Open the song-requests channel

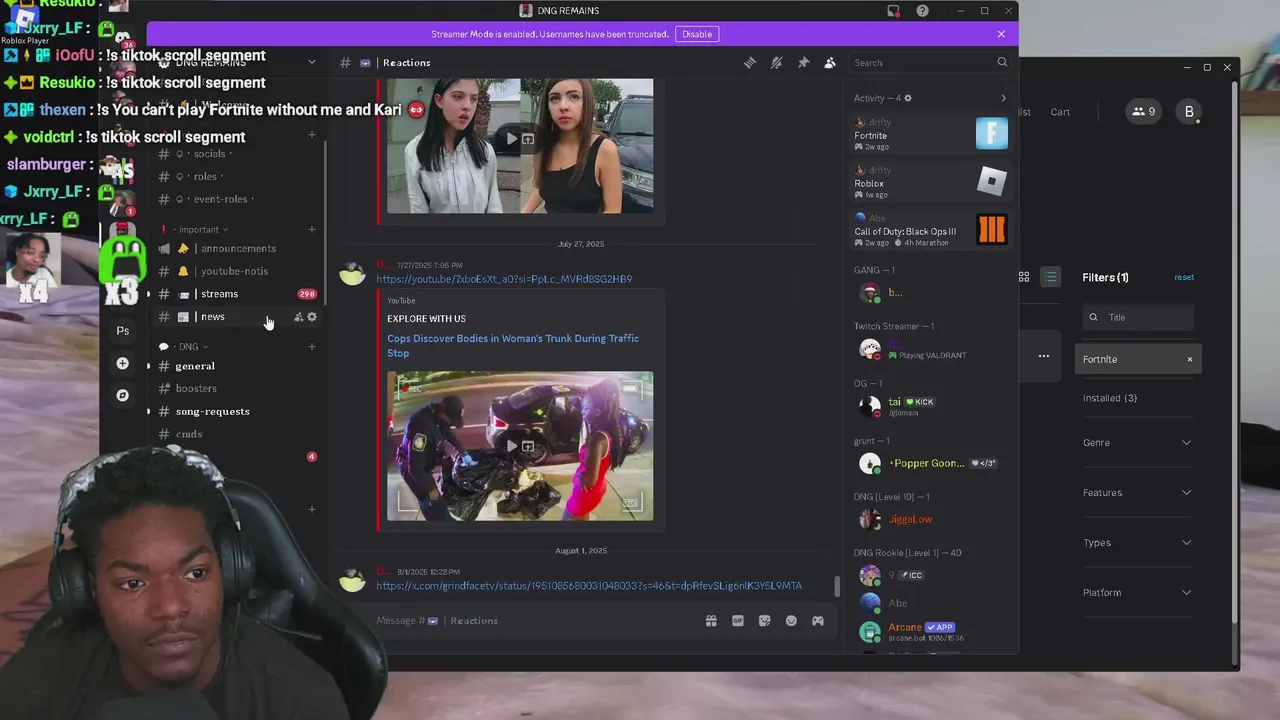(x=213, y=411)
